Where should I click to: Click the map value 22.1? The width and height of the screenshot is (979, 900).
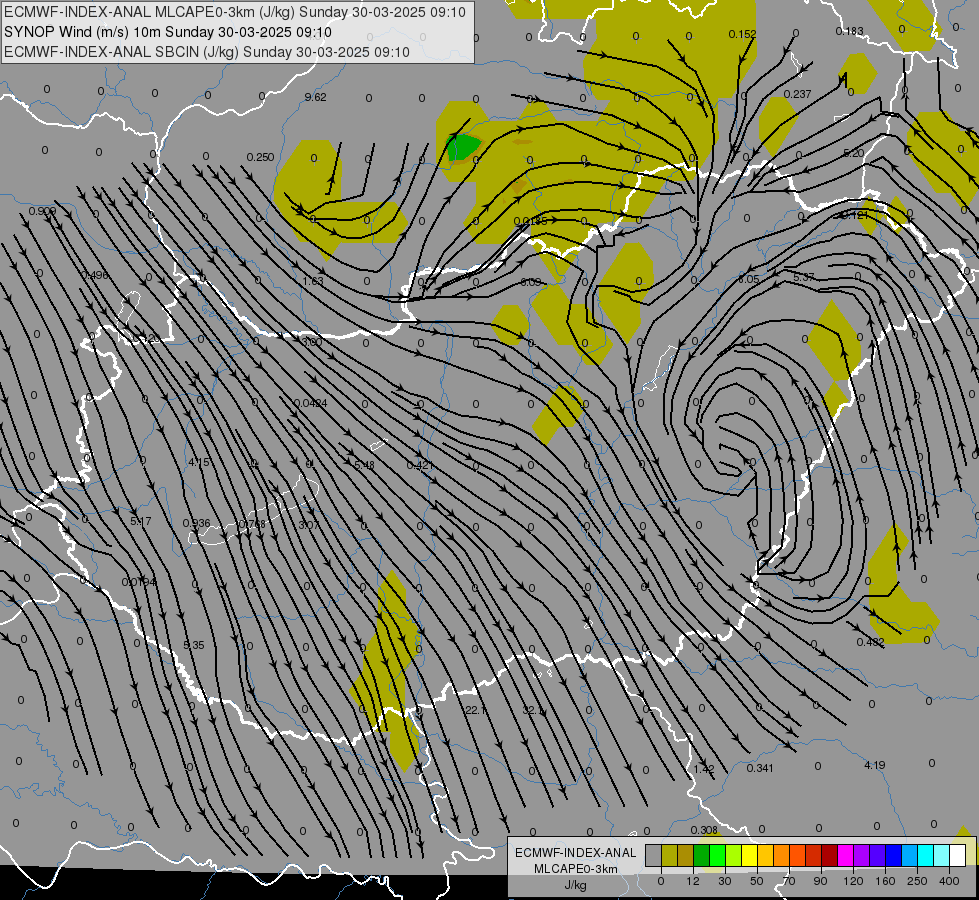coord(476,710)
